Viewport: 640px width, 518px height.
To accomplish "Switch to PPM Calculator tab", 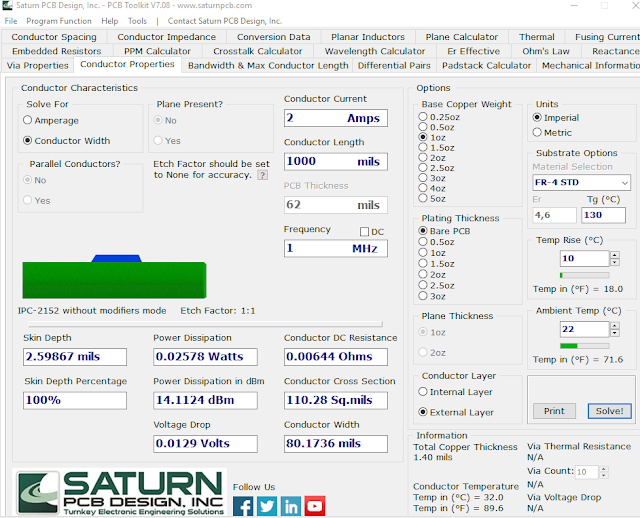I will (x=157, y=51).
